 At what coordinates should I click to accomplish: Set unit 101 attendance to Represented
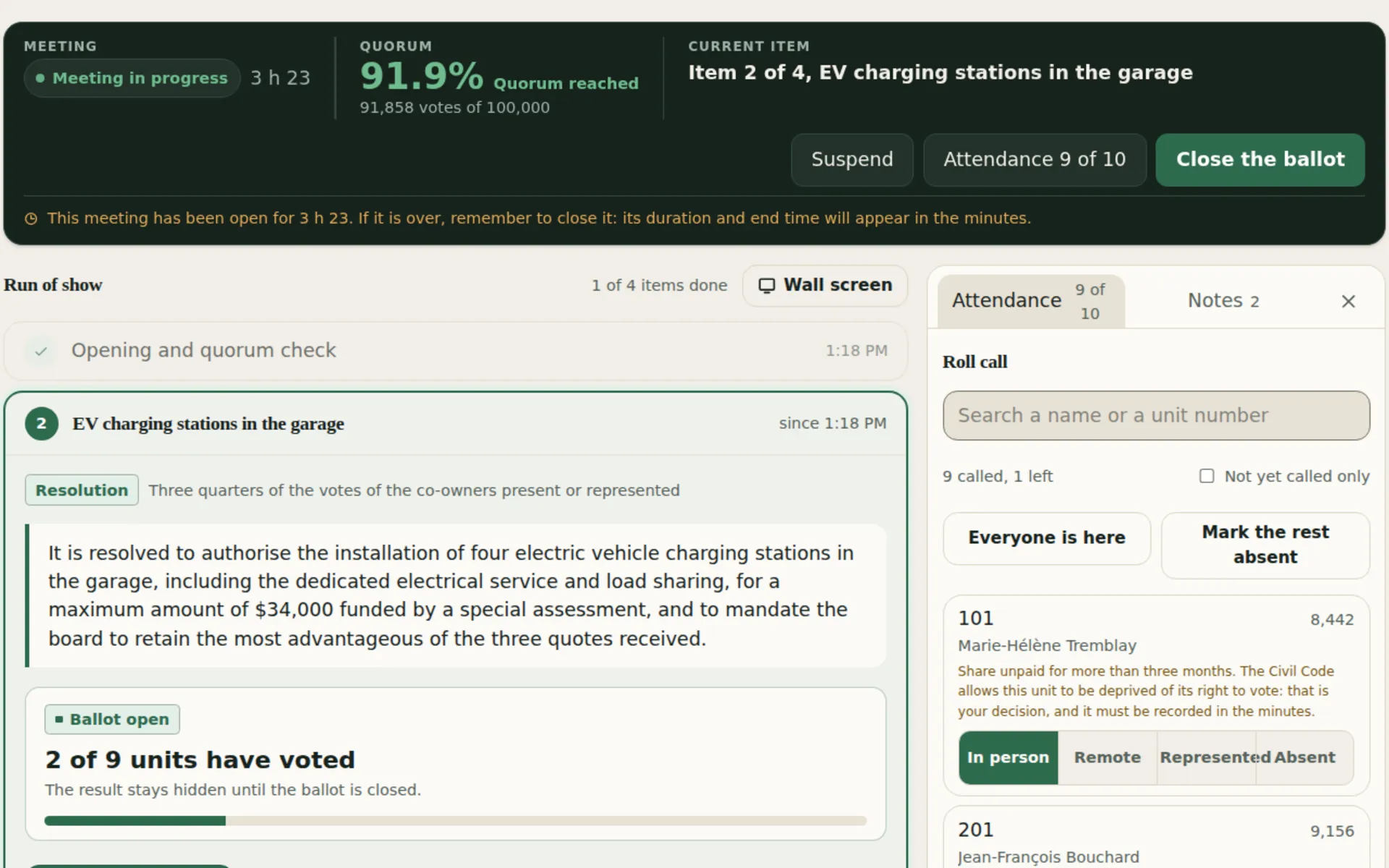(x=1206, y=757)
